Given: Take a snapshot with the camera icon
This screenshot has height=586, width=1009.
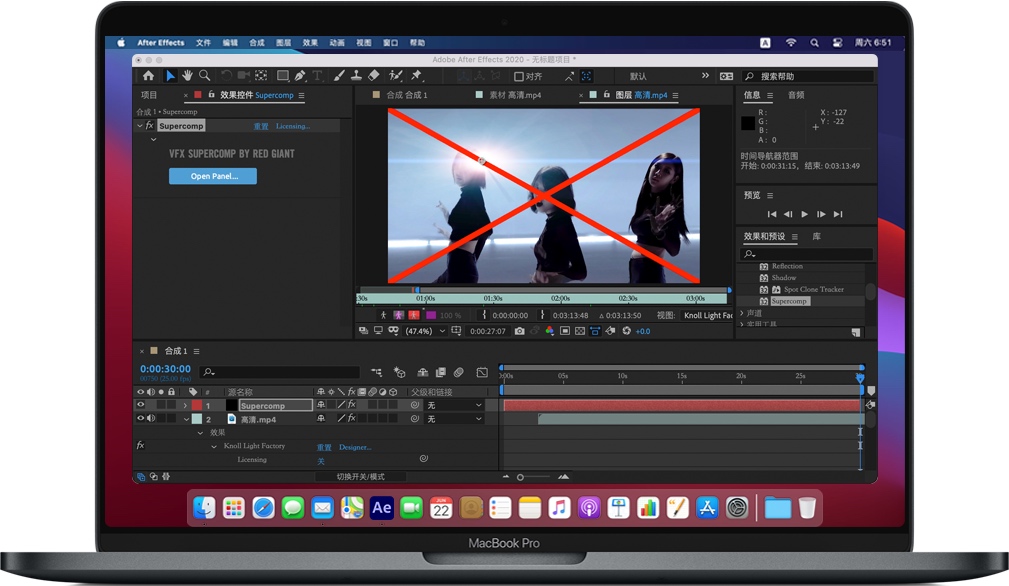Looking at the screenshot, I should click(x=519, y=330).
